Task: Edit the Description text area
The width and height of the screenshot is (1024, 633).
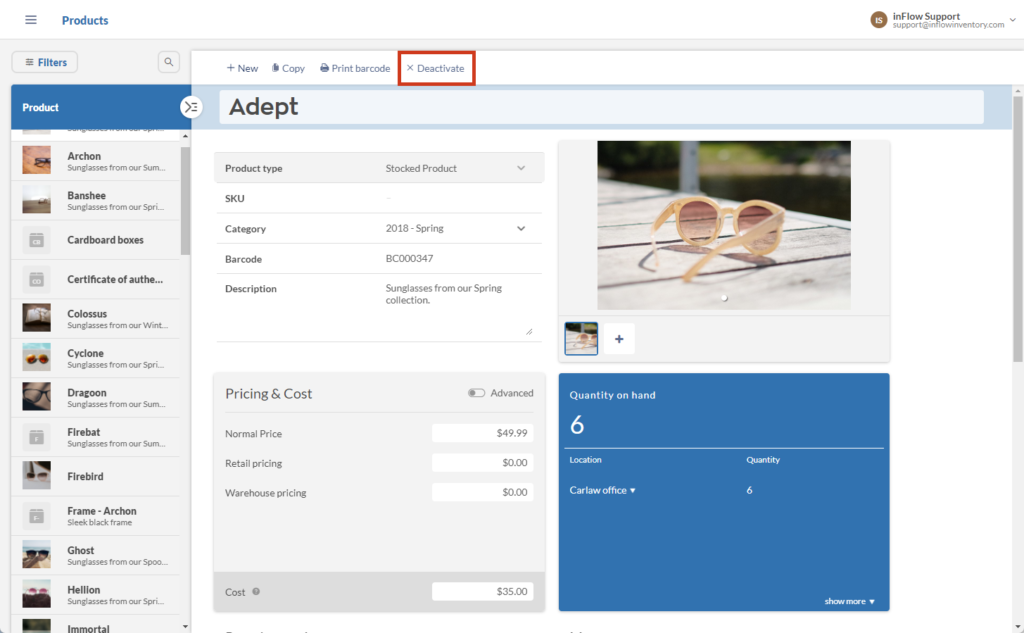Action: 460,308
